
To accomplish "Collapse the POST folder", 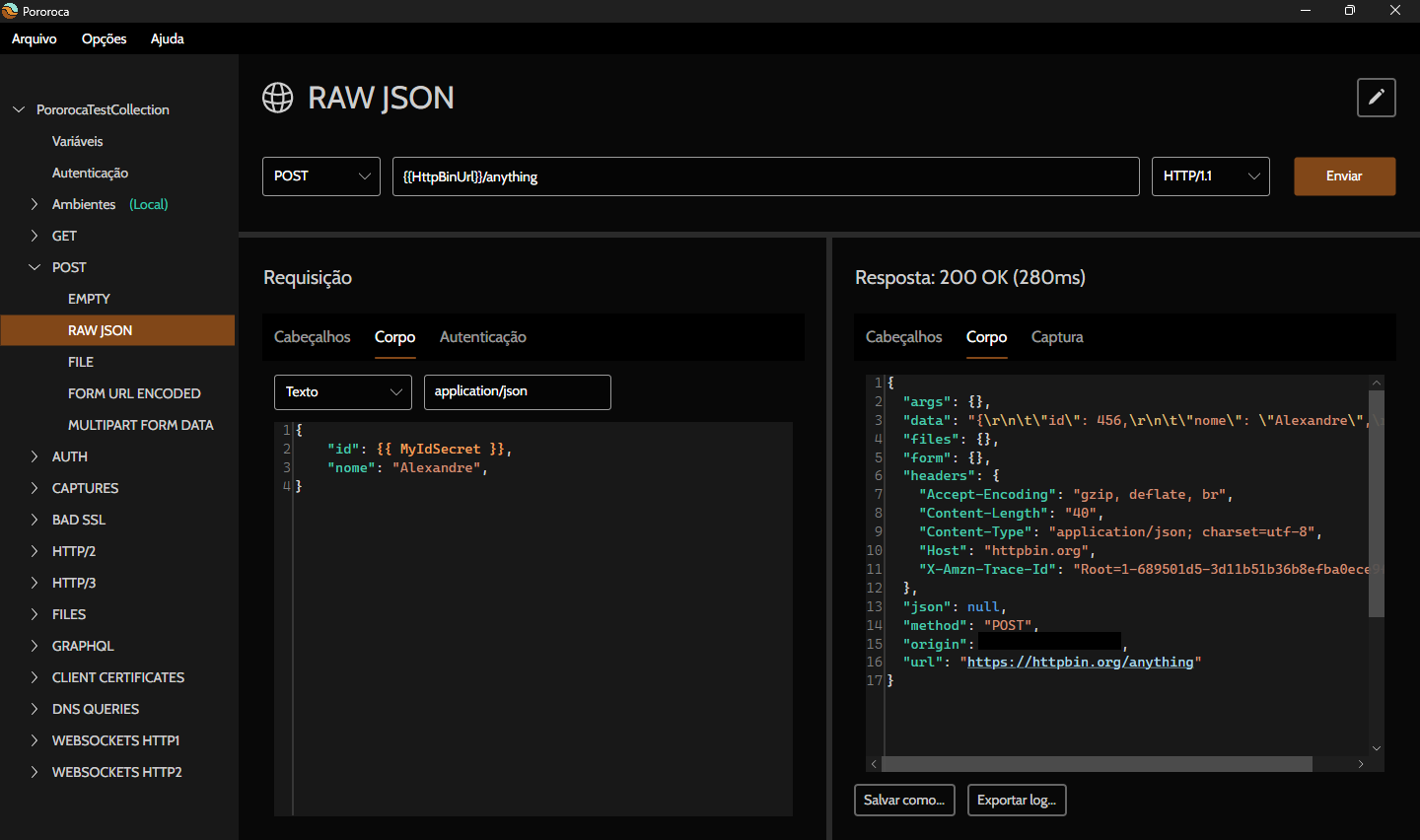I will tap(35, 267).
